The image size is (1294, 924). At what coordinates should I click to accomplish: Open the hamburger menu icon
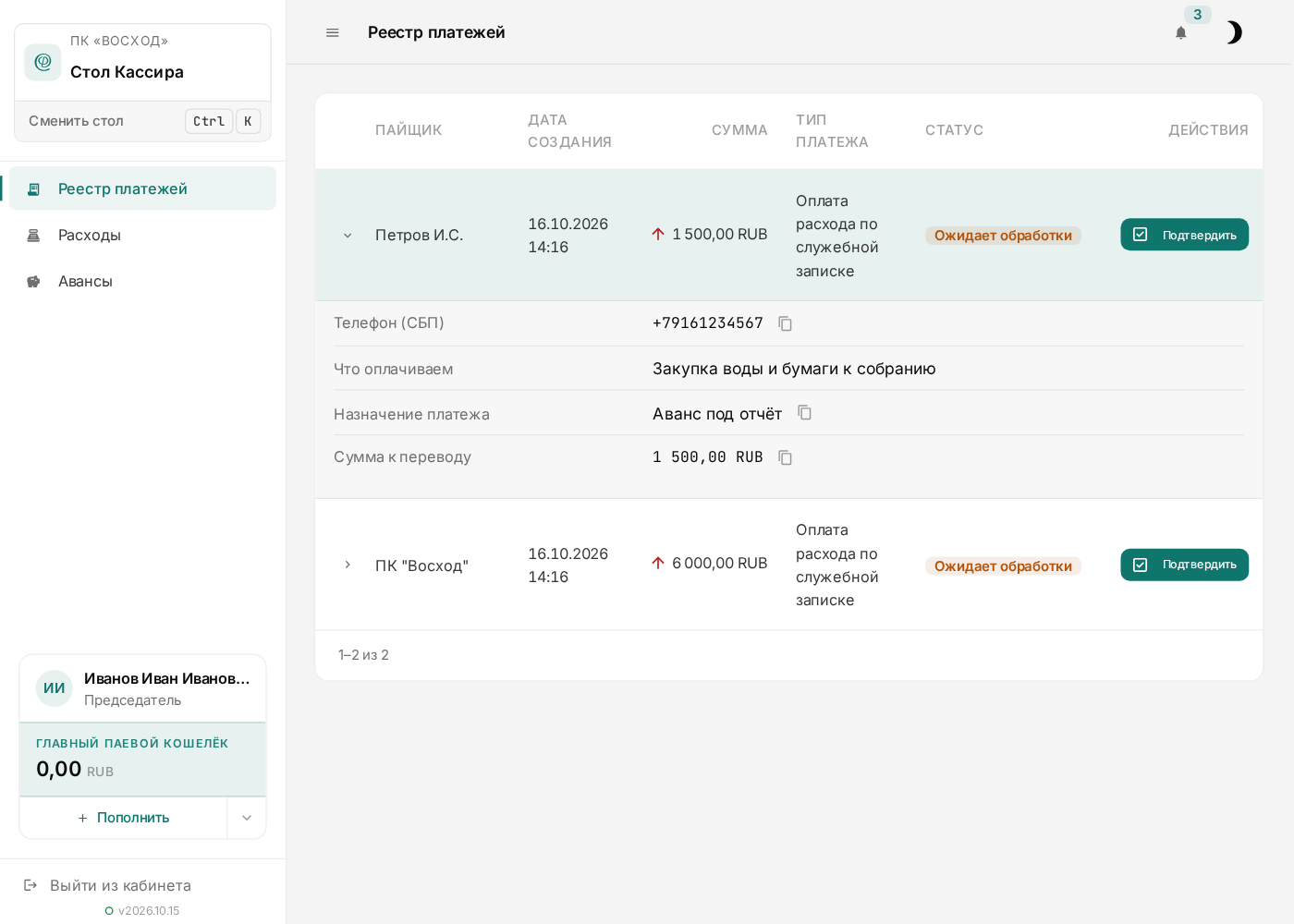[x=333, y=32]
